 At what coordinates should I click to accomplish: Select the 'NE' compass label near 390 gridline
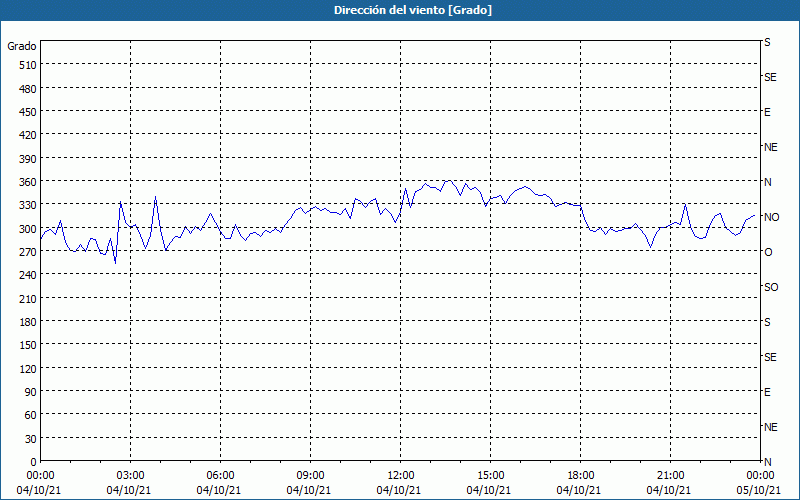pyautogui.click(x=771, y=147)
